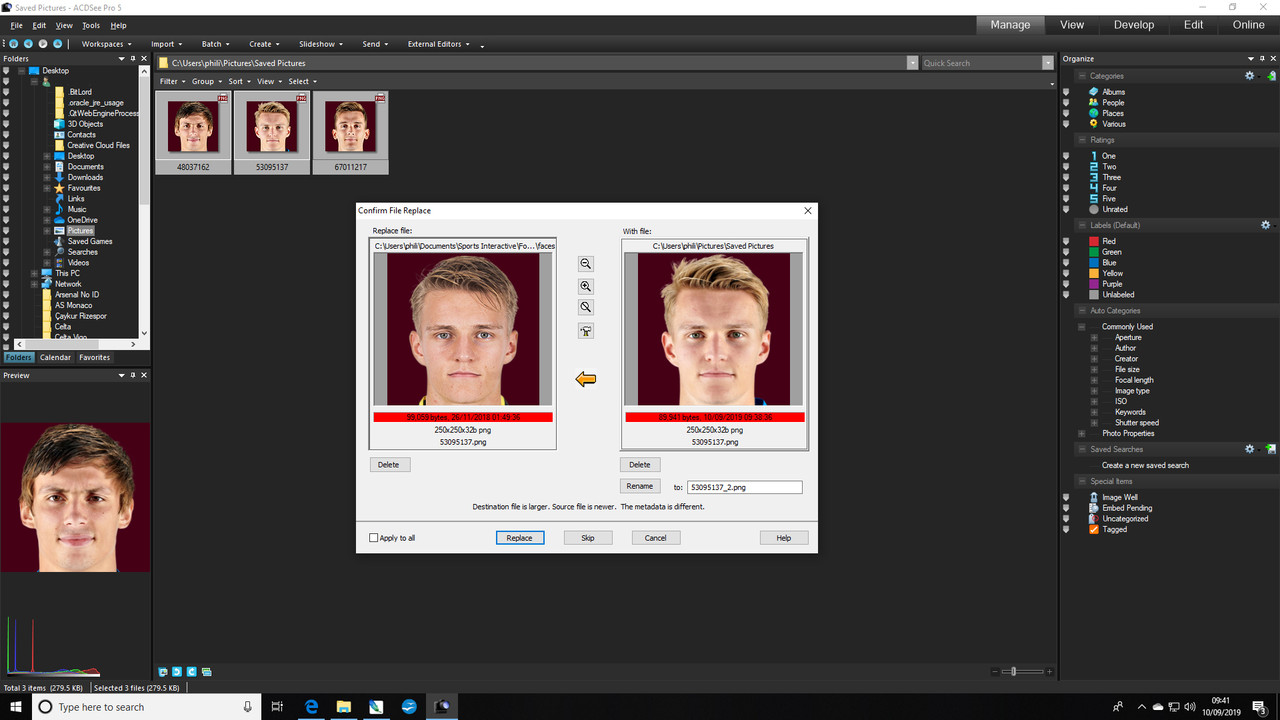
Task: Open Microsoft Edge from the taskbar
Action: coord(310,707)
